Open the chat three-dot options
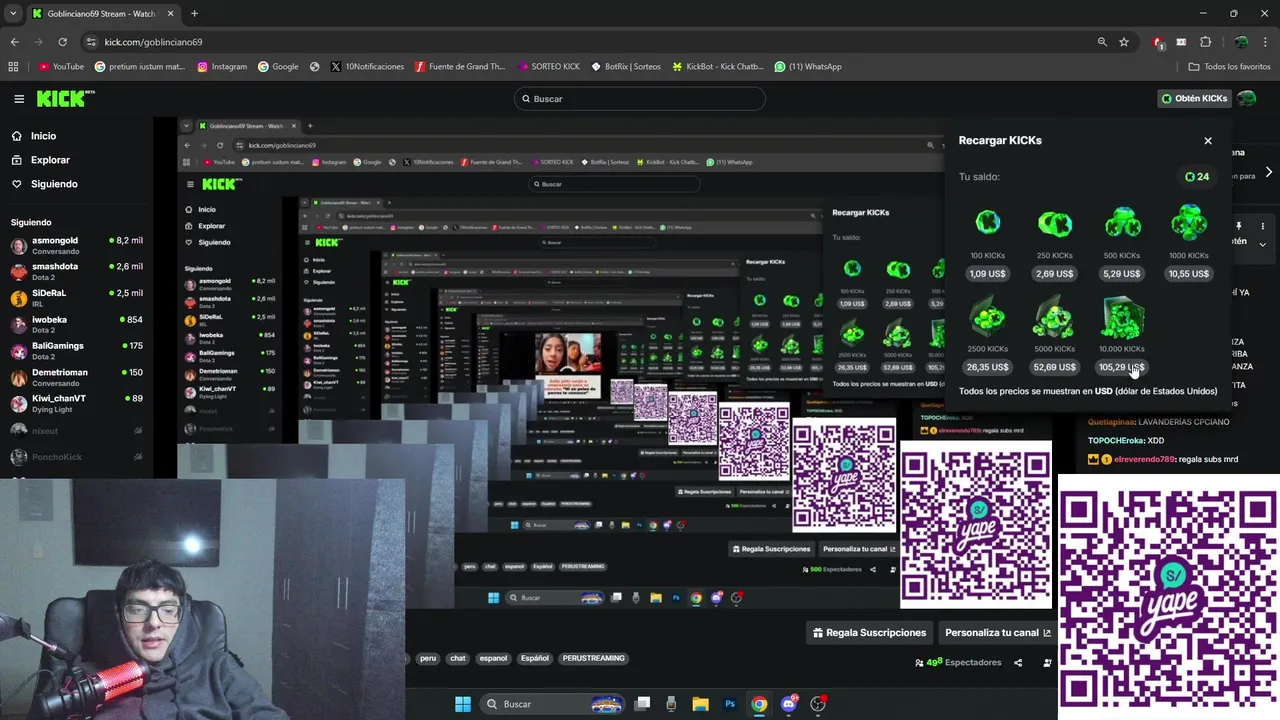 click(1263, 227)
